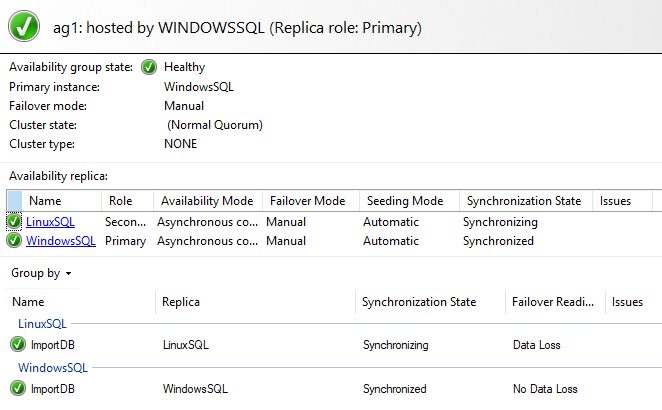
Task: Open the WindowsSQL replica link
Action: coord(61,241)
